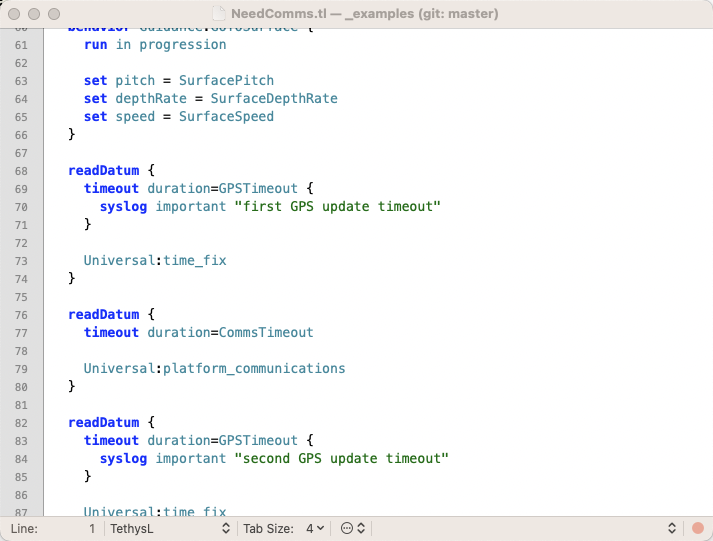Click the CommsTimeout value on line 77
713x541 pixels.
[x=266, y=332]
